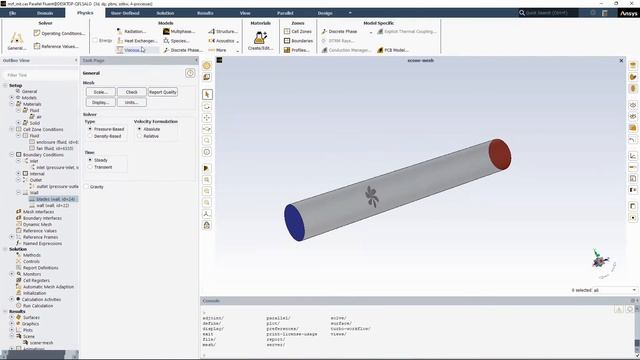
Task: Select the mouse pointer tool in viewport toolbar
Action: pyautogui.click(x=207, y=95)
